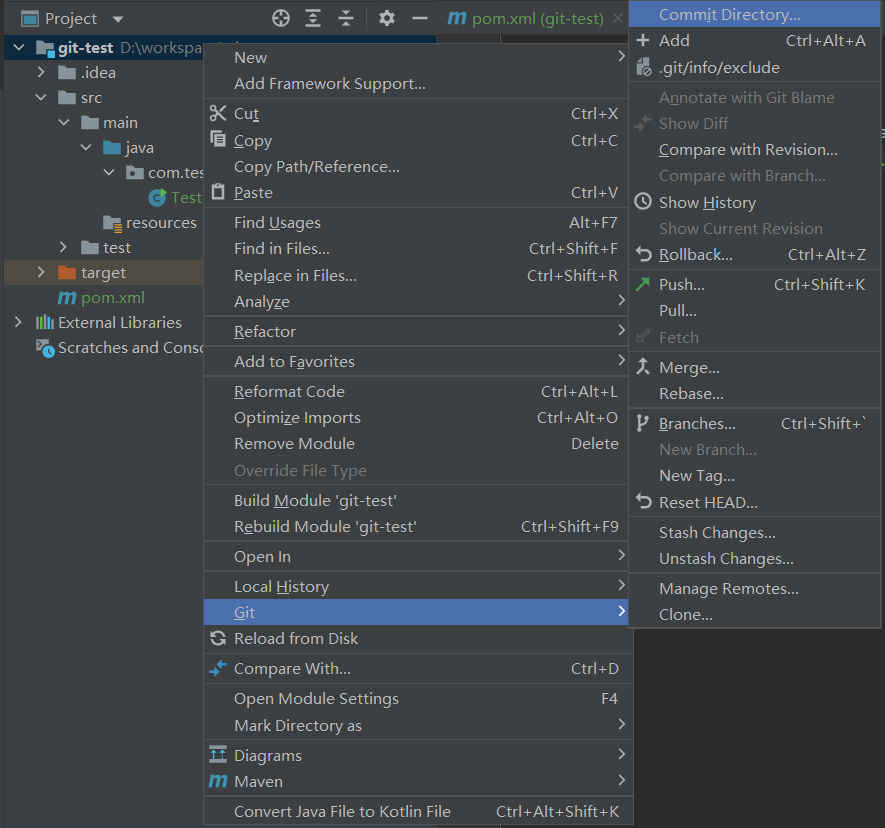The height and width of the screenshot is (828, 885).
Task: Click the Reset HEAD arrow icon
Action: click(x=643, y=501)
